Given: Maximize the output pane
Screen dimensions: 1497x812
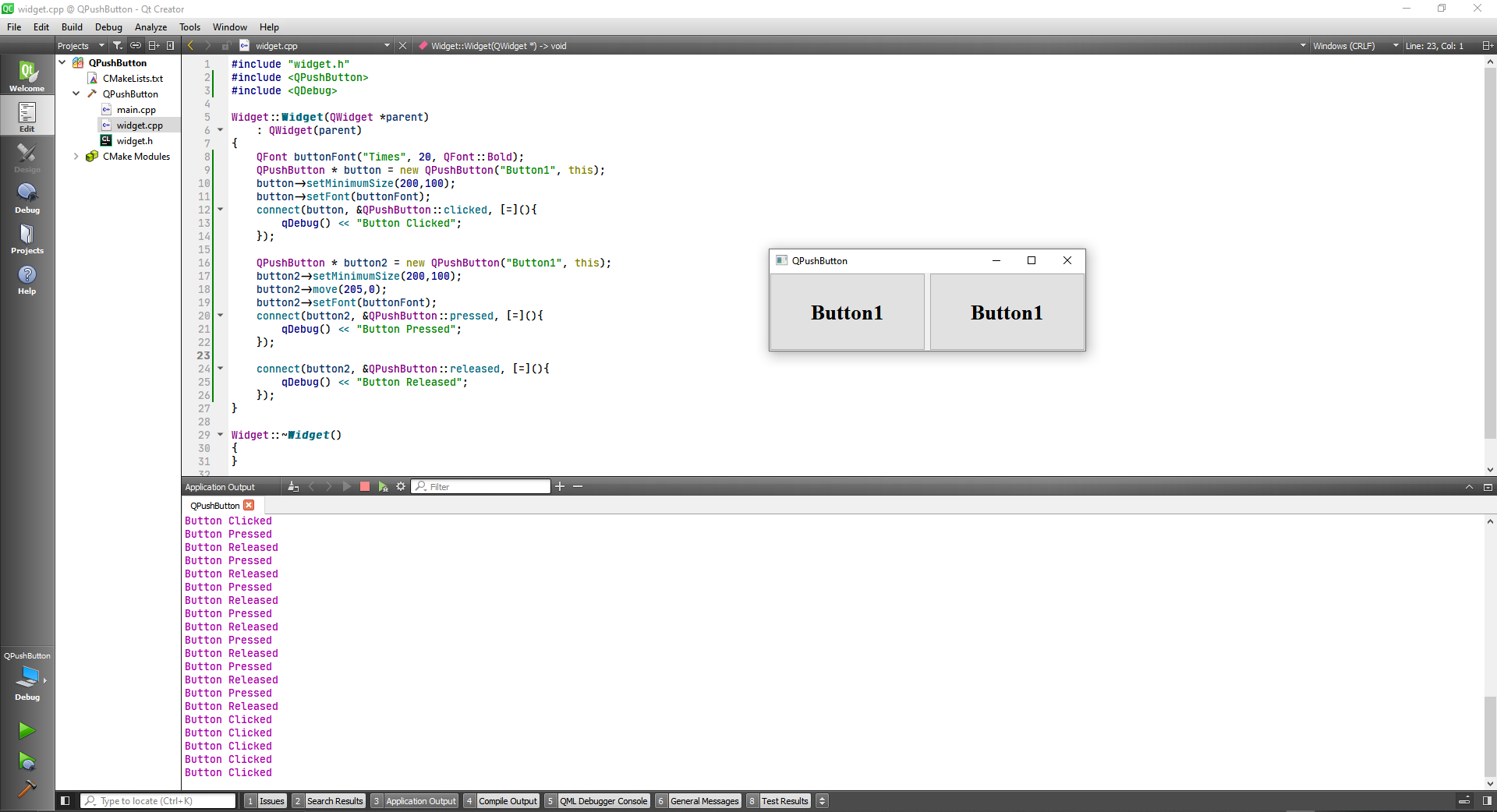Looking at the screenshot, I should [x=1470, y=487].
